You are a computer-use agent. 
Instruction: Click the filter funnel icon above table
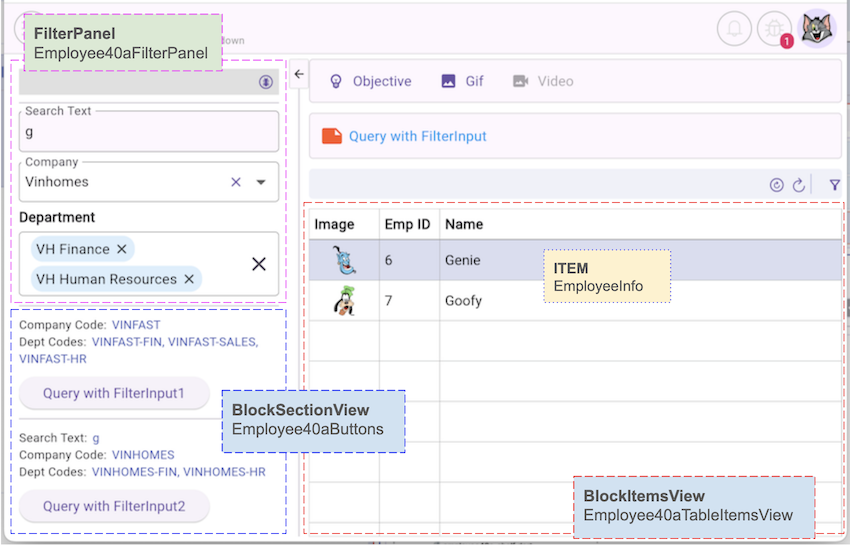835,185
